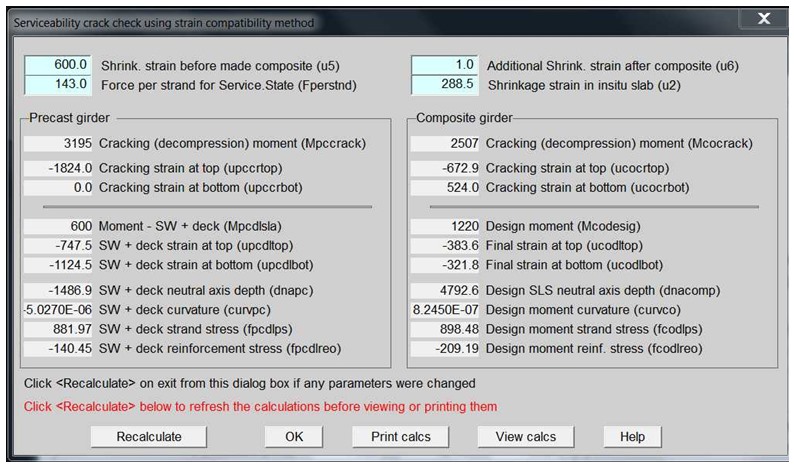Confirm the dialog with OK
794x466 pixels.
pos(294,437)
